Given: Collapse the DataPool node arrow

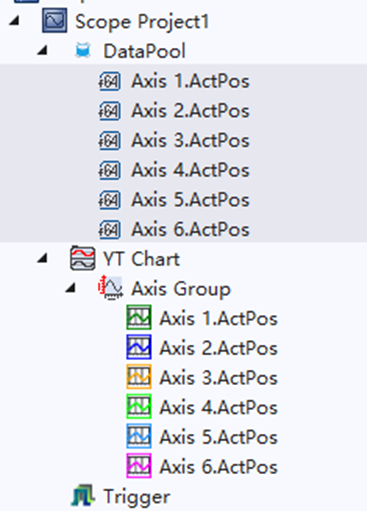Looking at the screenshot, I should tap(42, 51).
